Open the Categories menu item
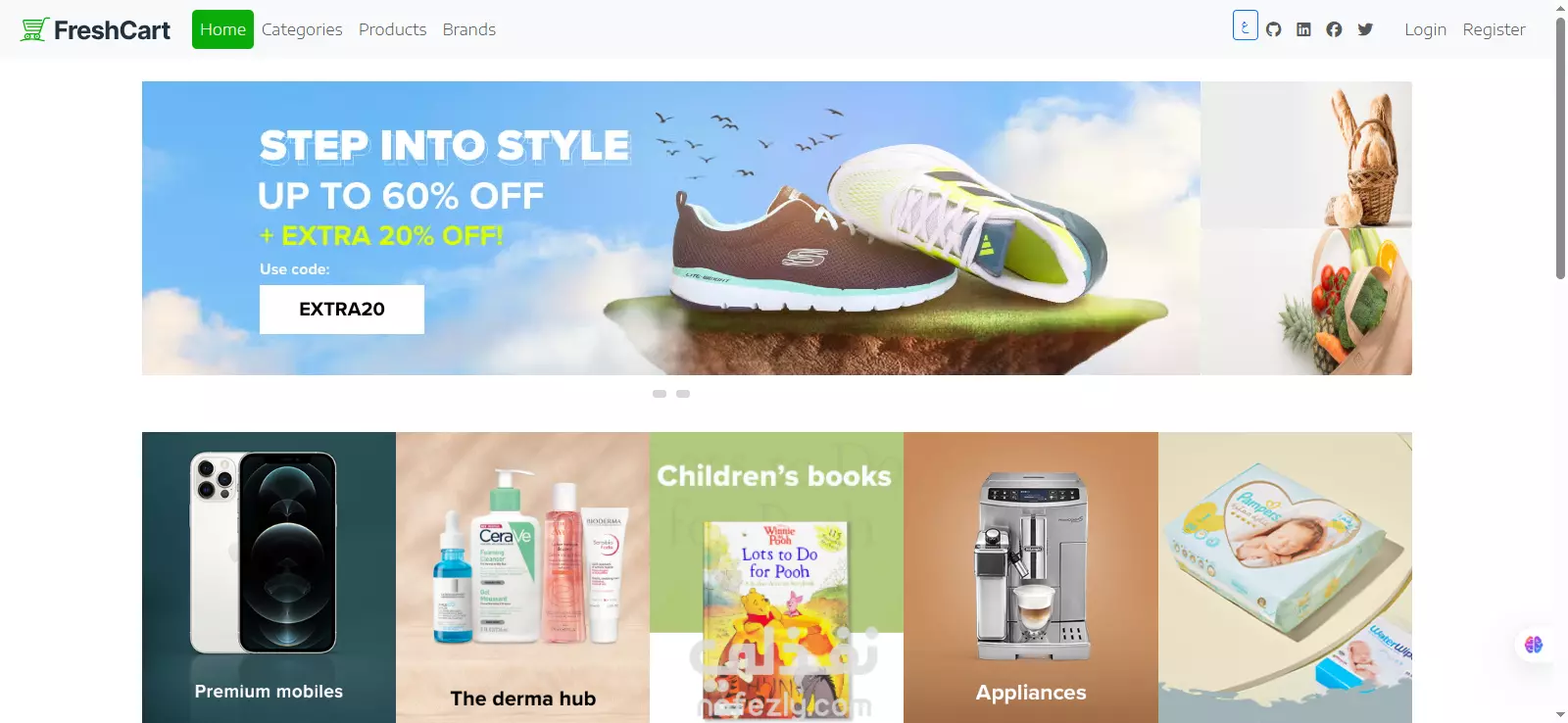The height and width of the screenshot is (723, 1568). 302,29
